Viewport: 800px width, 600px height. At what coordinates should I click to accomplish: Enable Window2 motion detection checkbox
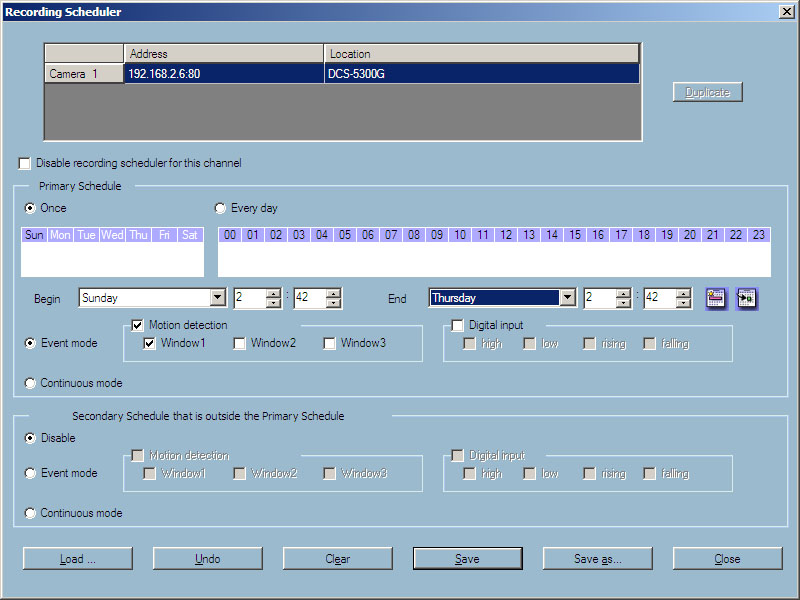(240, 344)
